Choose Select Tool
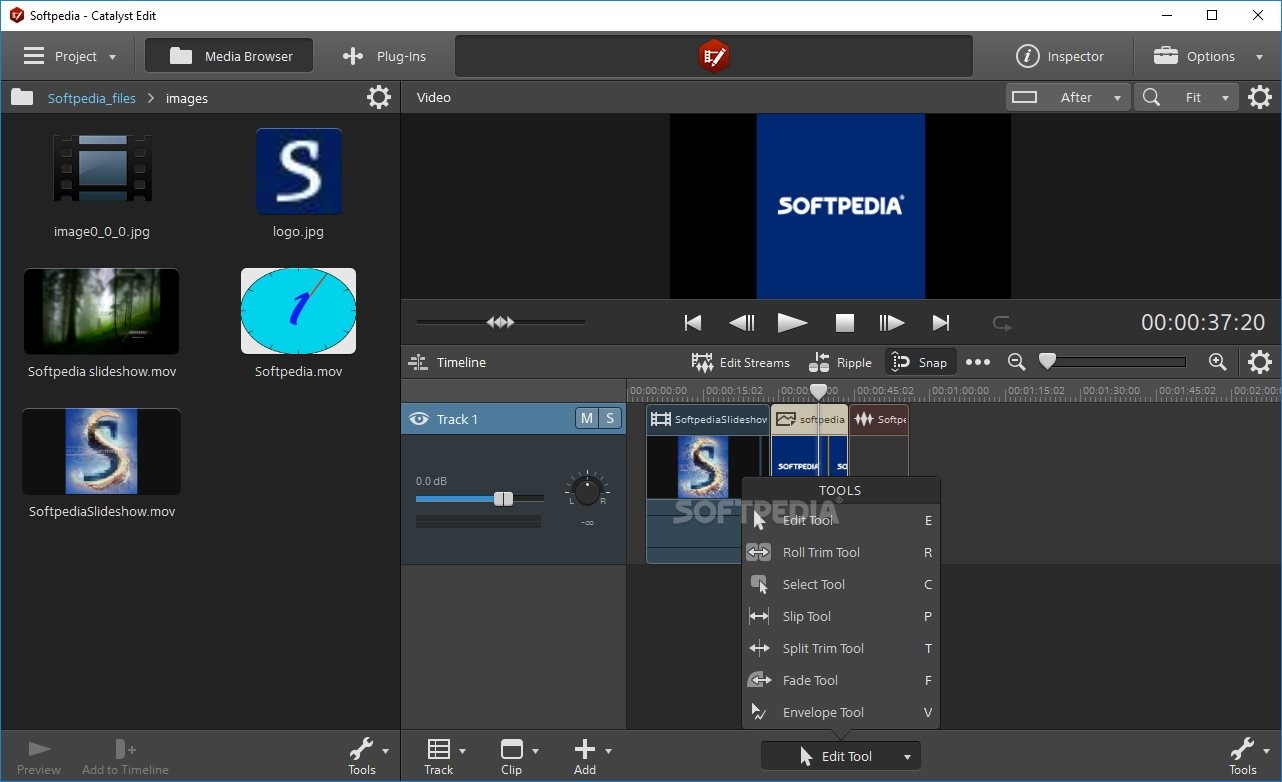 pos(841,584)
